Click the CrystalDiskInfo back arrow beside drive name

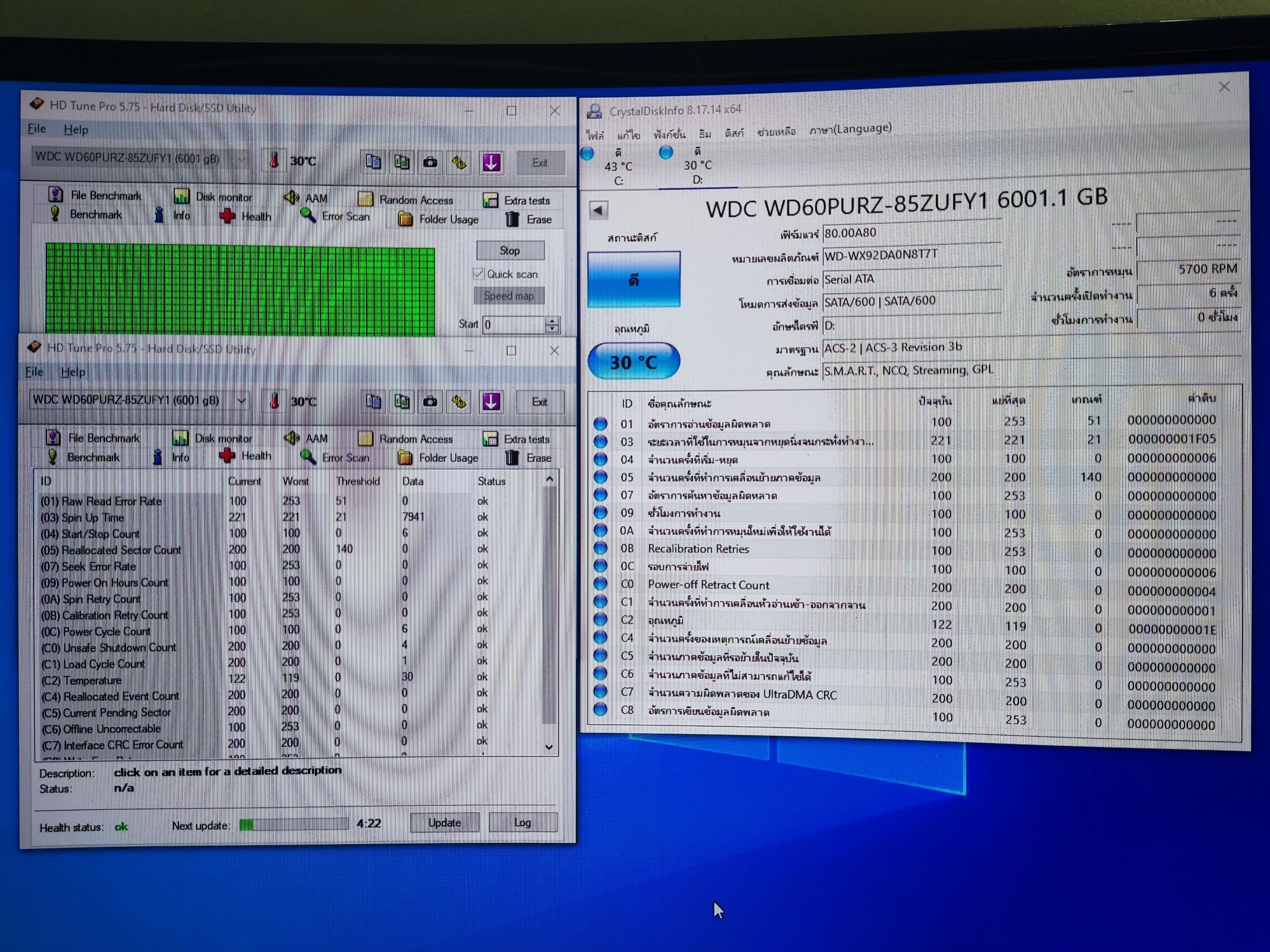598,210
